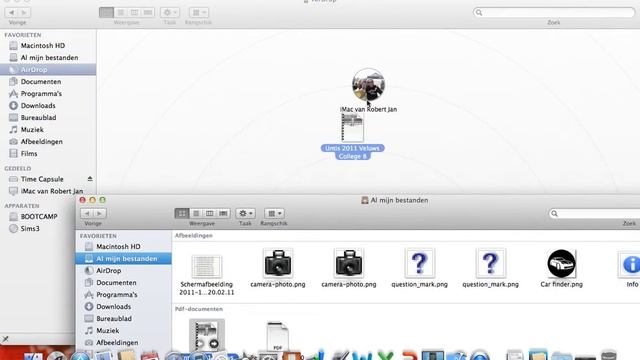
Task: Select the second PDF document icon
Action: (278, 336)
